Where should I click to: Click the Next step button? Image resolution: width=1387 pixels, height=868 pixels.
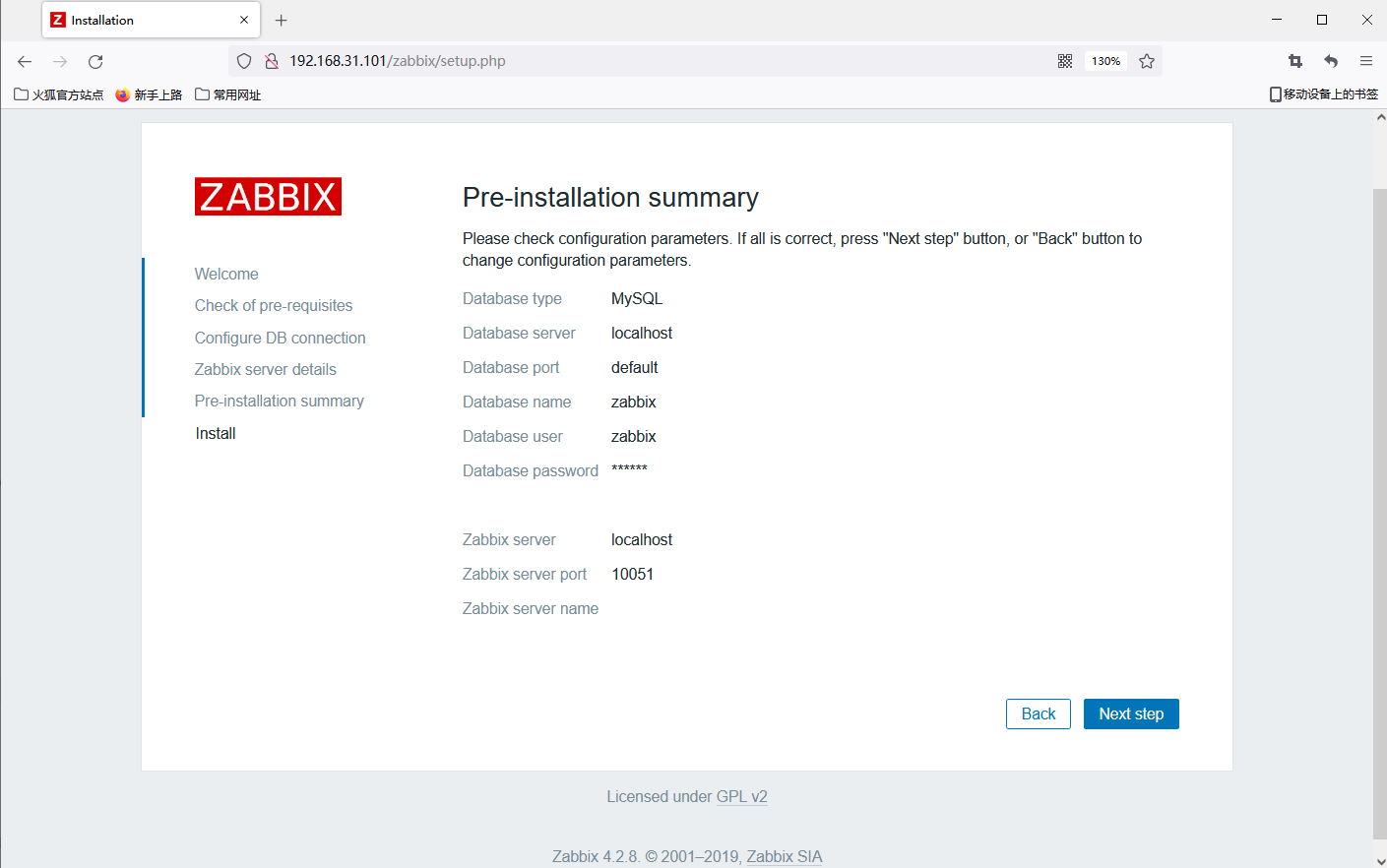point(1130,713)
